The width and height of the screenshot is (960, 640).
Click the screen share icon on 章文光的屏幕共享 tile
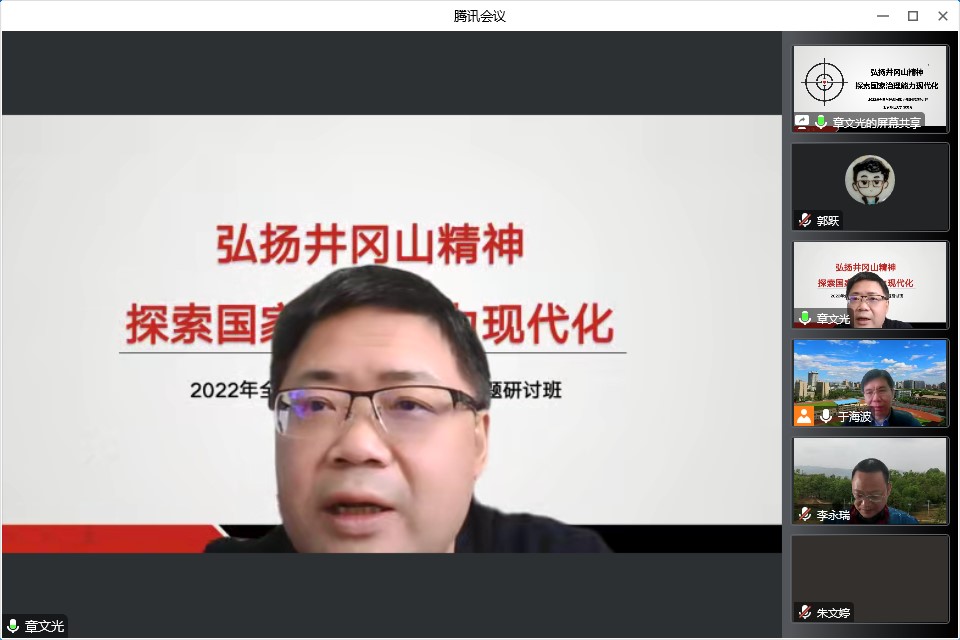(x=802, y=122)
